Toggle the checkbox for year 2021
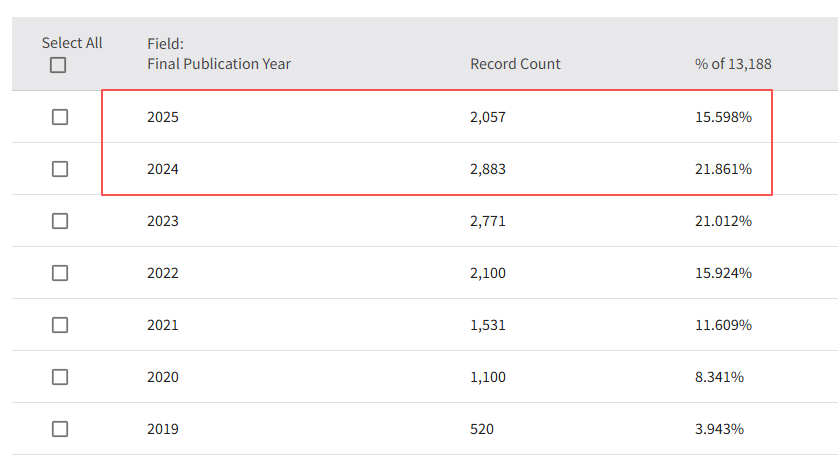838x456 pixels. click(60, 325)
